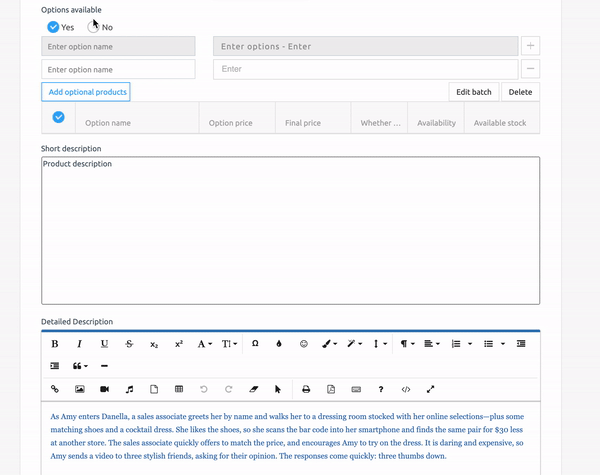Select No for options available
The height and width of the screenshot is (475, 600).
(94, 27)
